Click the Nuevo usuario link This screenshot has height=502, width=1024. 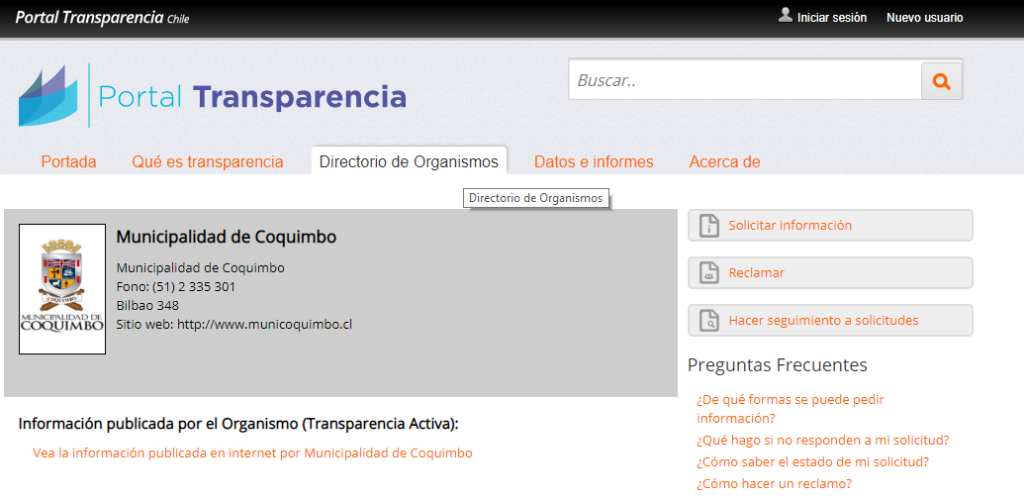924,18
